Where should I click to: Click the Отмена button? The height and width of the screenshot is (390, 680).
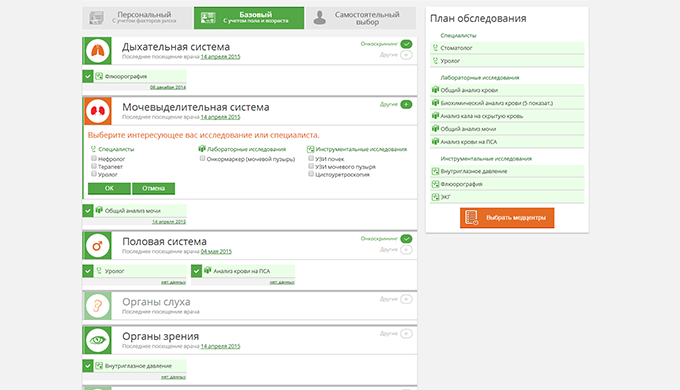pos(154,188)
